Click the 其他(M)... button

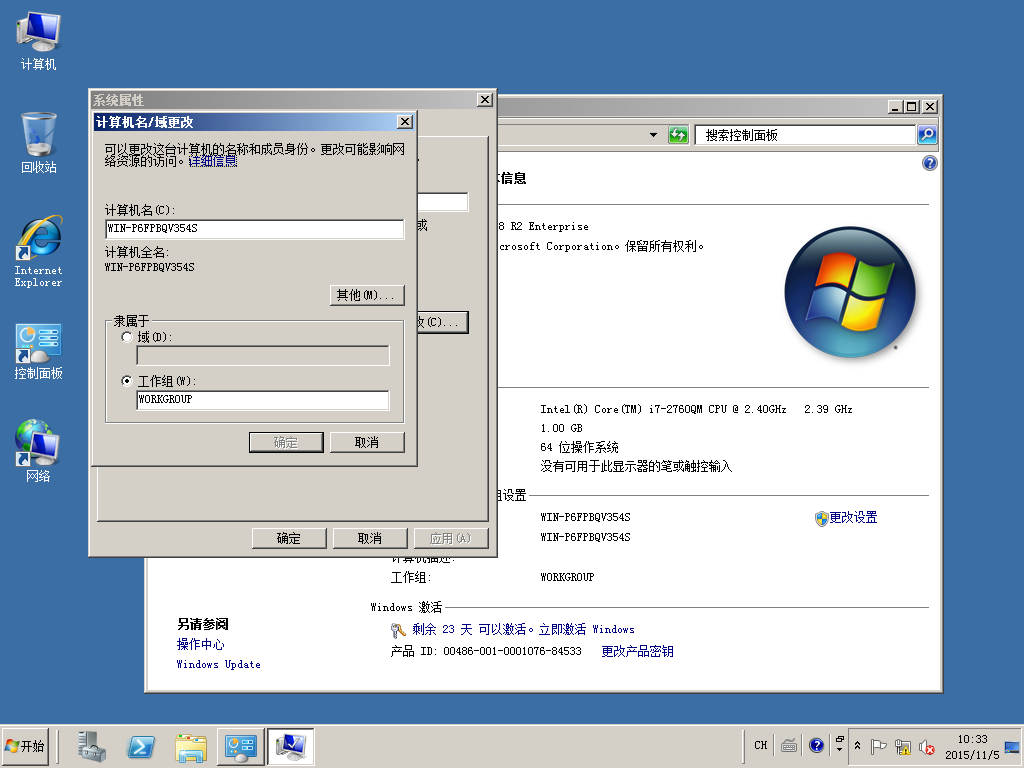point(367,295)
